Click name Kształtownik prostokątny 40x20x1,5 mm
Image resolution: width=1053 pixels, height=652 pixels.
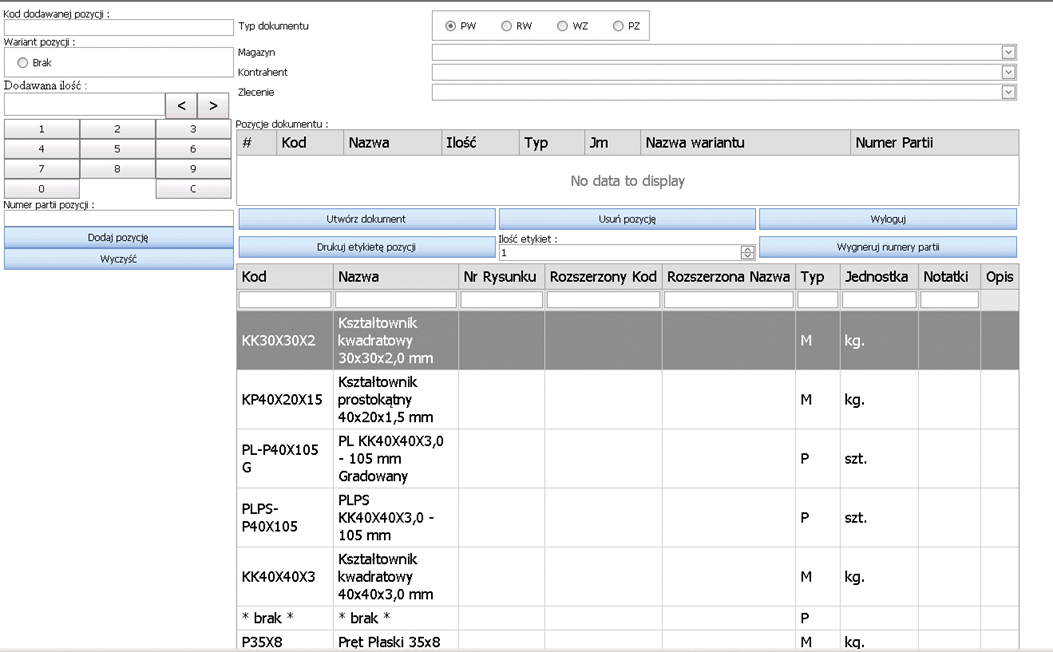(385, 400)
